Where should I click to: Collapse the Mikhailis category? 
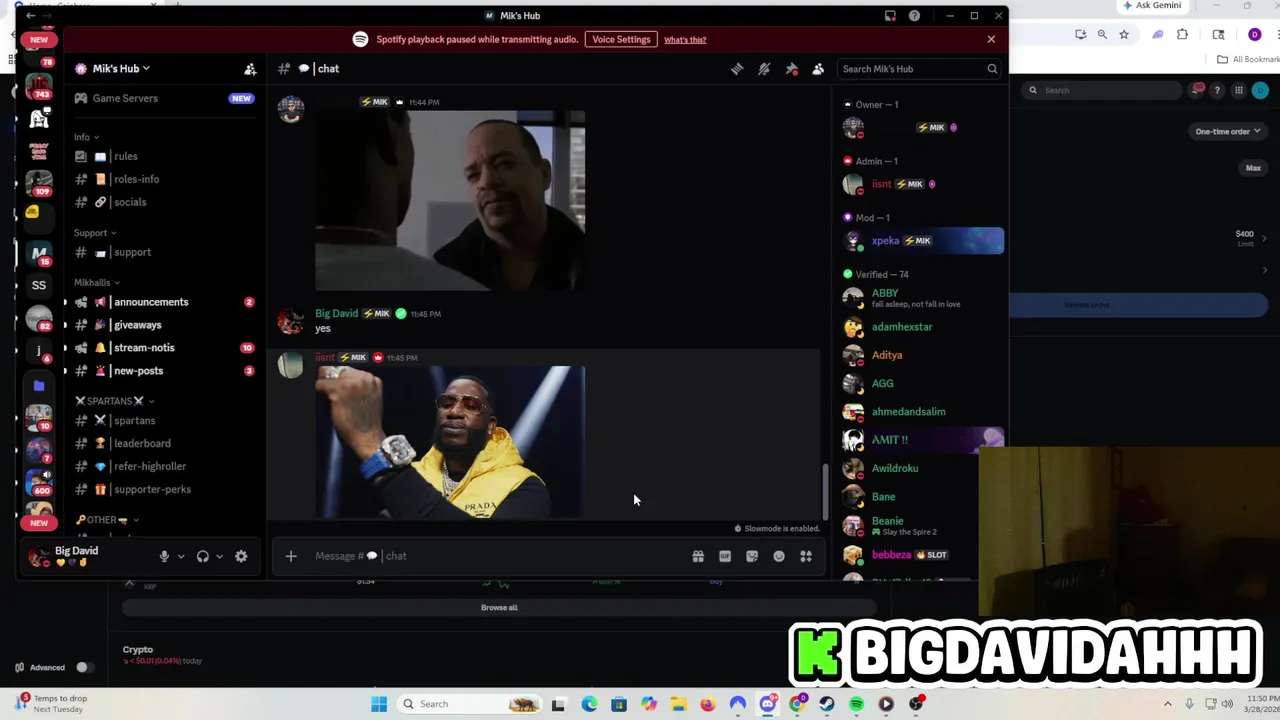[96, 283]
